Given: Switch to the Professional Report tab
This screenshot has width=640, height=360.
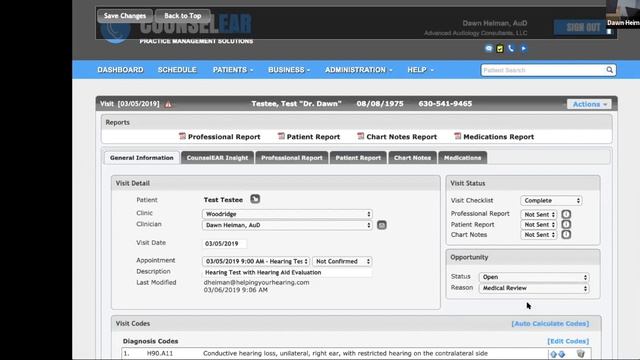Looking at the screenshot, I should point(292,158).
